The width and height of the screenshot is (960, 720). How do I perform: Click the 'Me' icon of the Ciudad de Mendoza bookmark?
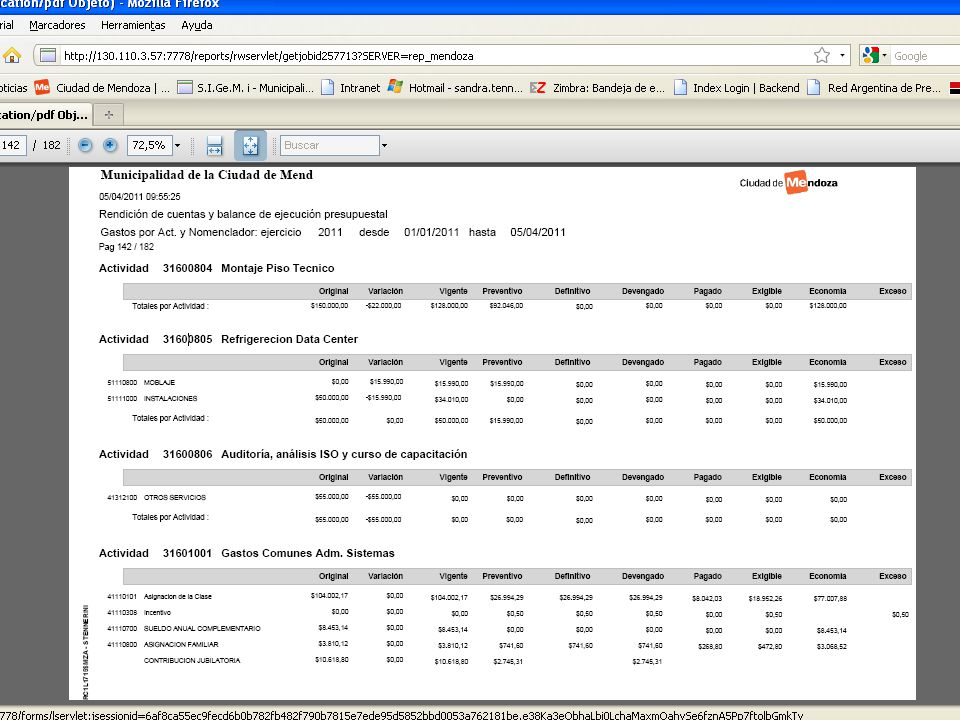point(42,87)
